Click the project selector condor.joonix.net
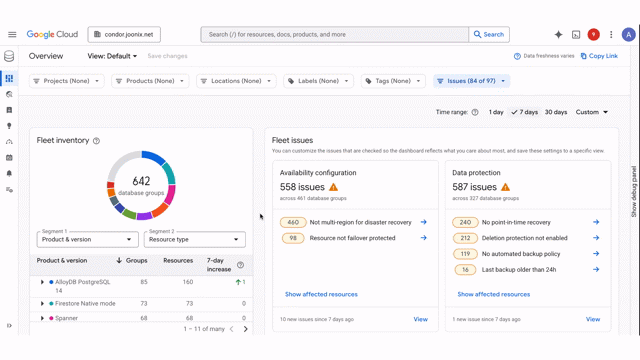640x360 pixels. coord(124,34)
